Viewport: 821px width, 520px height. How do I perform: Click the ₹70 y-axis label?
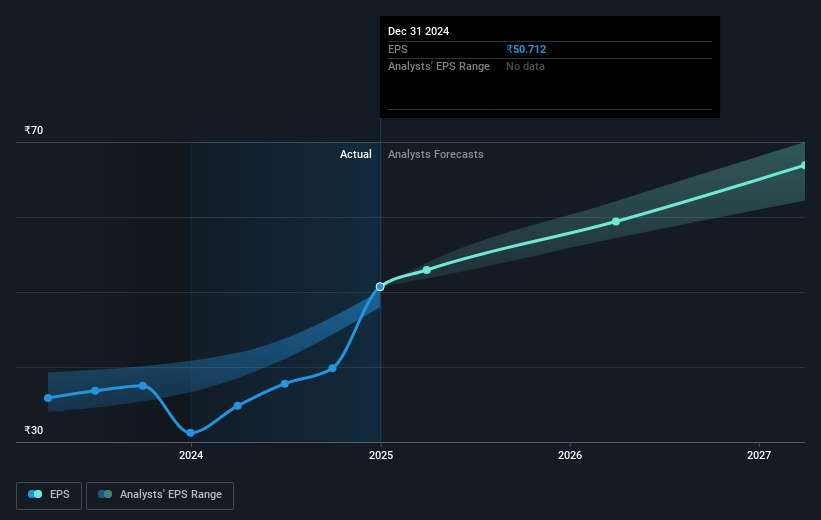pos(34,130)
